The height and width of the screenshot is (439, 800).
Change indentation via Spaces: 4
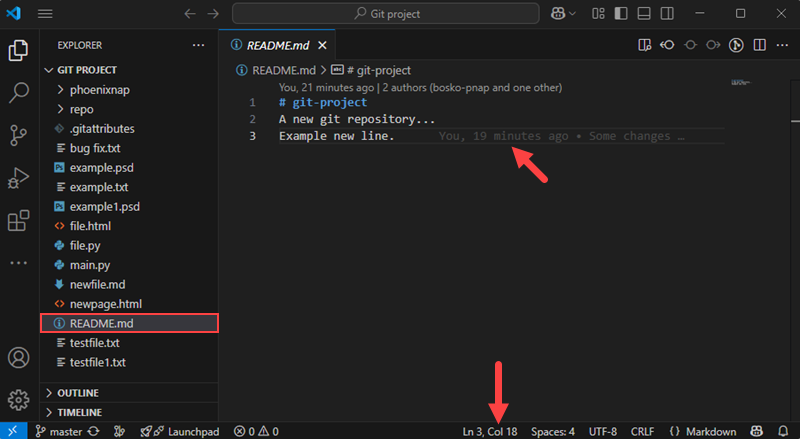553,431
